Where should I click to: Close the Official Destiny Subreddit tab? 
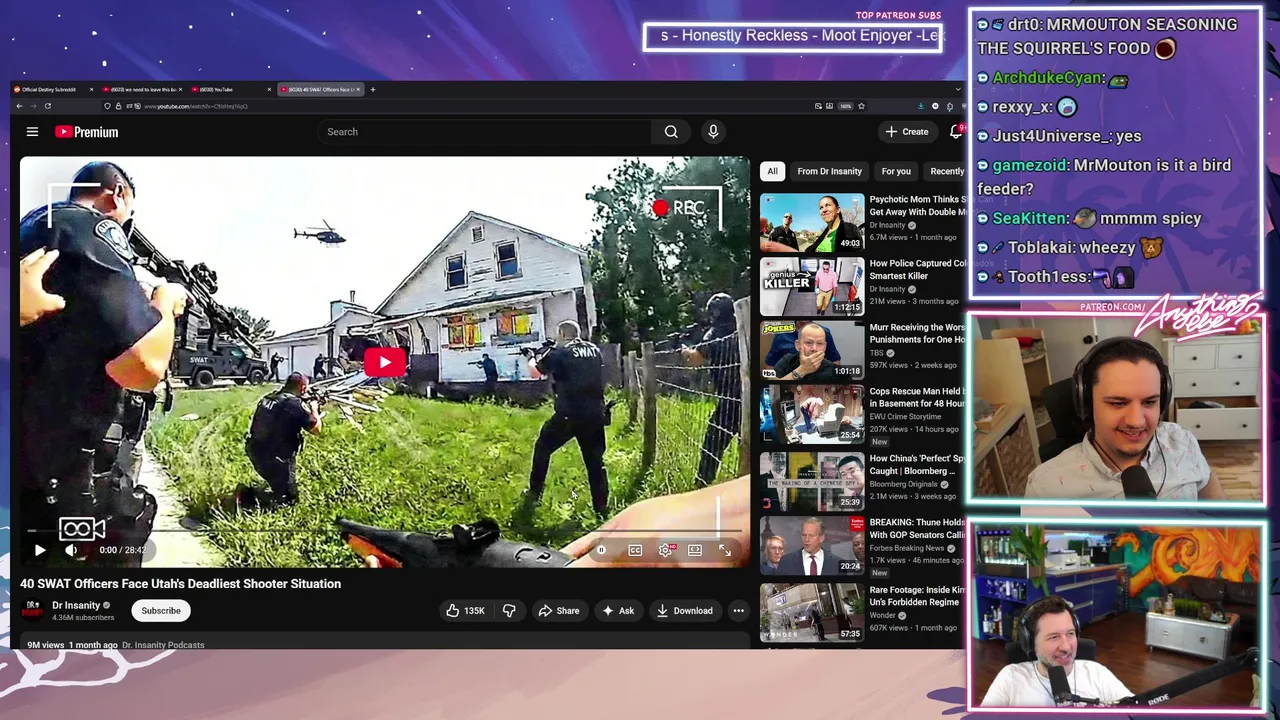[91, 90]
